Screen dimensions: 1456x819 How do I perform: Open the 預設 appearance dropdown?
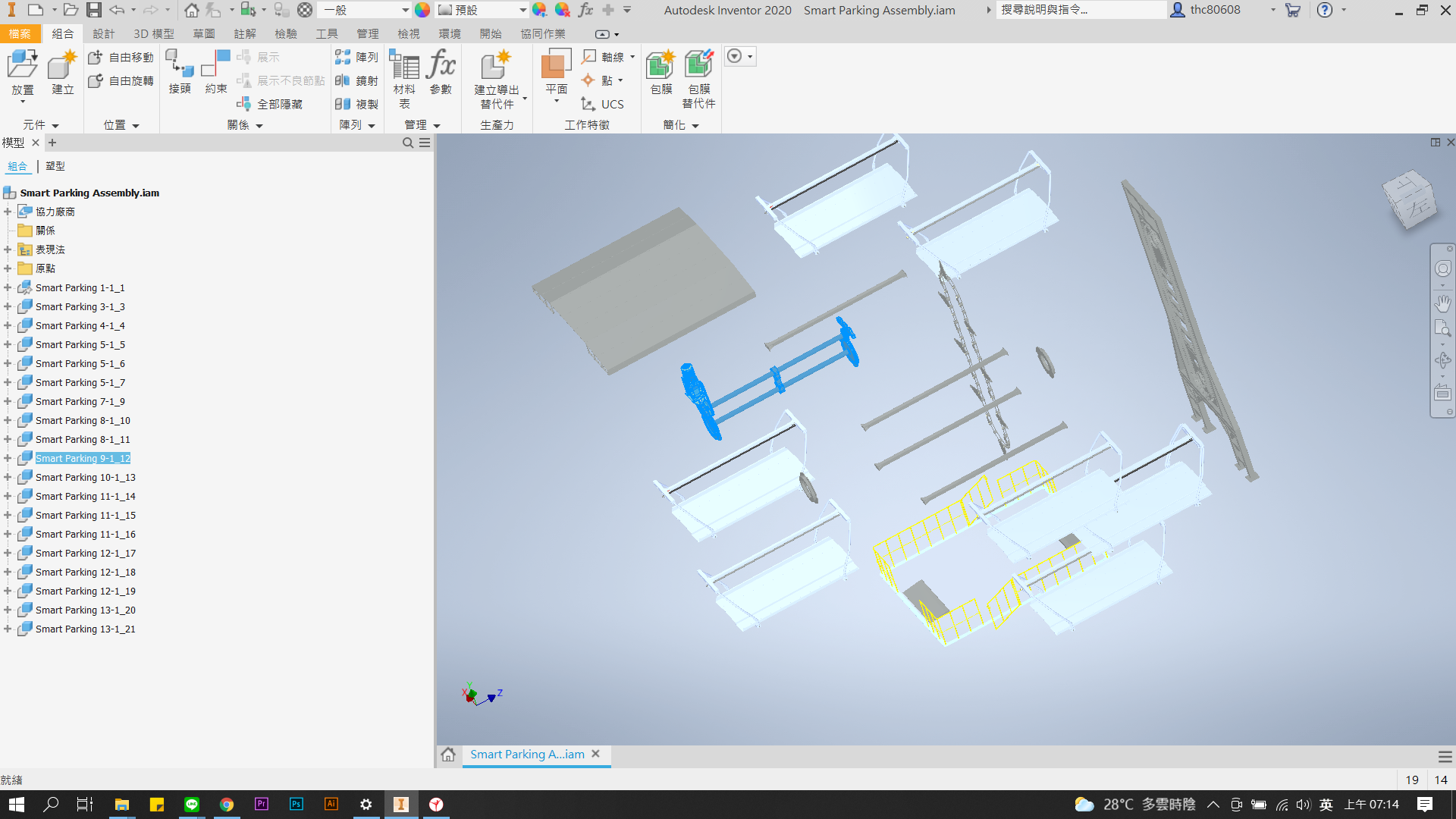tap(522, 10)
